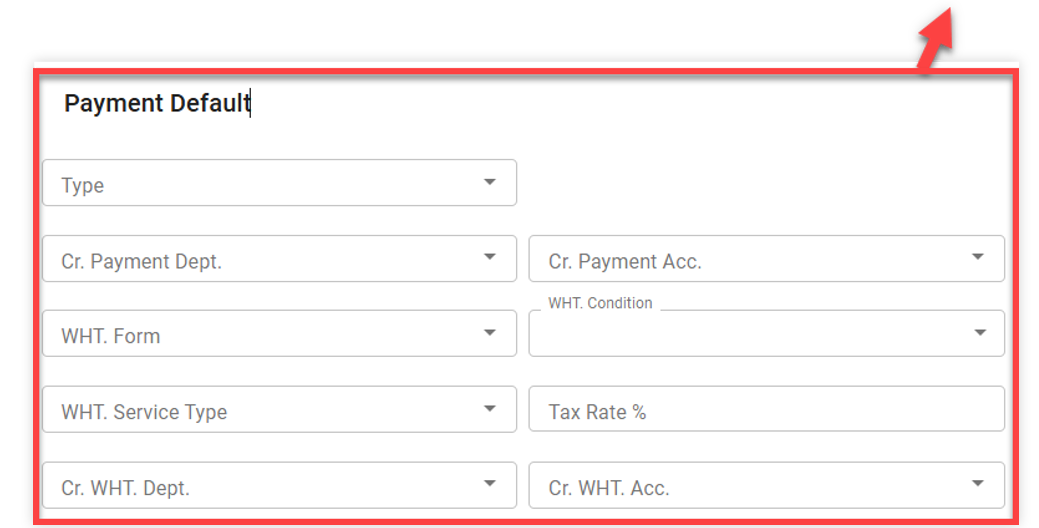The width and height of the screenshot is (1039, 528).
Task: Click the empty area of WHT. Condition box
Action: [x=740, y=336]
